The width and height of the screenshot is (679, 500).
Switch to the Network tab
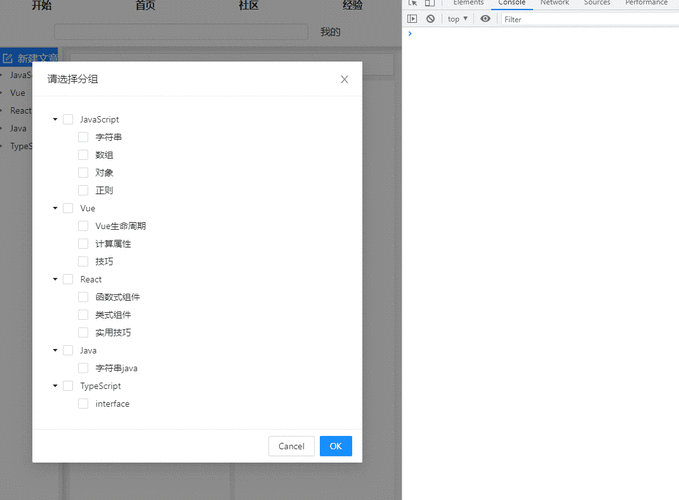pyautogui.click(x=554, y=3)
